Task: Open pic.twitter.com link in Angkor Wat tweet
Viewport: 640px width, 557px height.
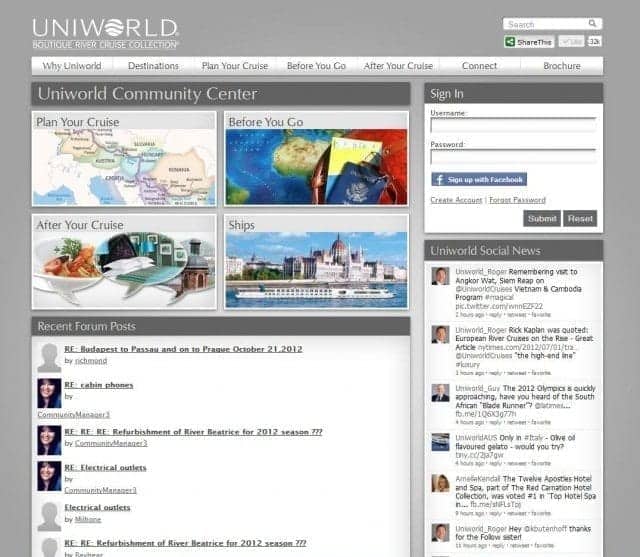Action: click(499, 306)
